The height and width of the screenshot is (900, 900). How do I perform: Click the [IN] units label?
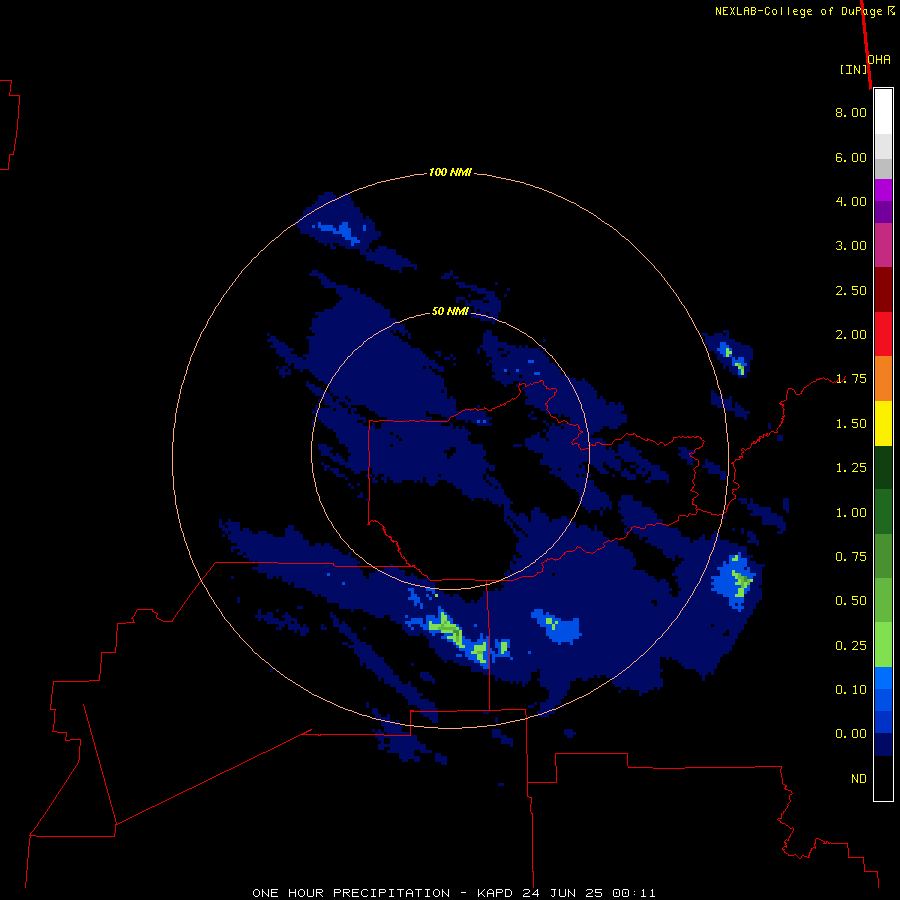click(x=853, y=69)
